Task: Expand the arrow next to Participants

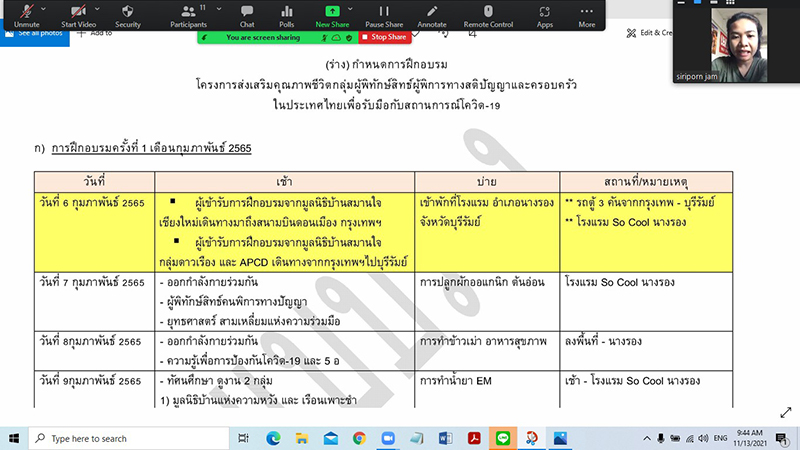Action: click(x=219, y=9)
